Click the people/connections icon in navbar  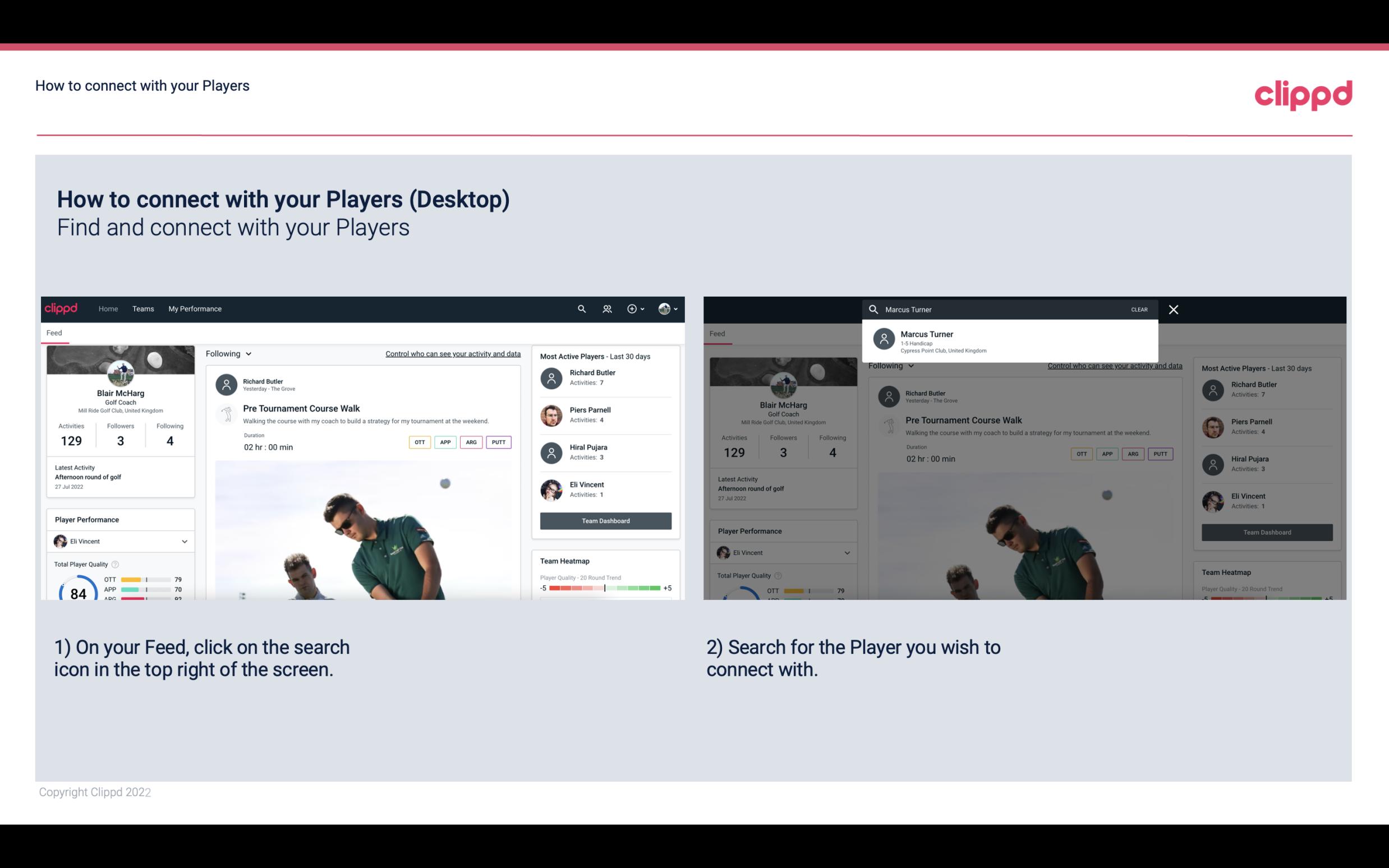(605, 309)
